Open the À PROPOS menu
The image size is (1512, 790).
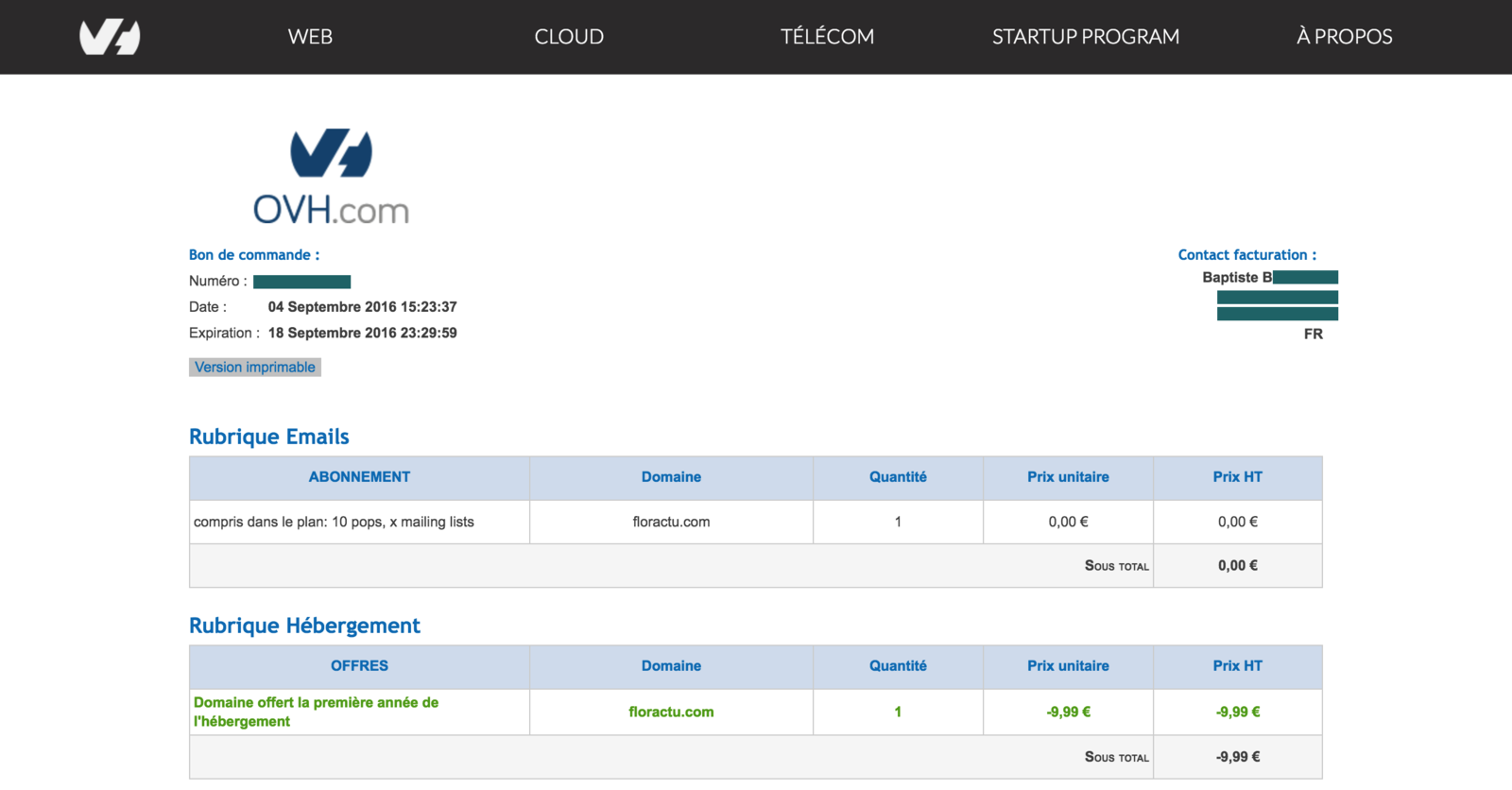(1344, 37)
